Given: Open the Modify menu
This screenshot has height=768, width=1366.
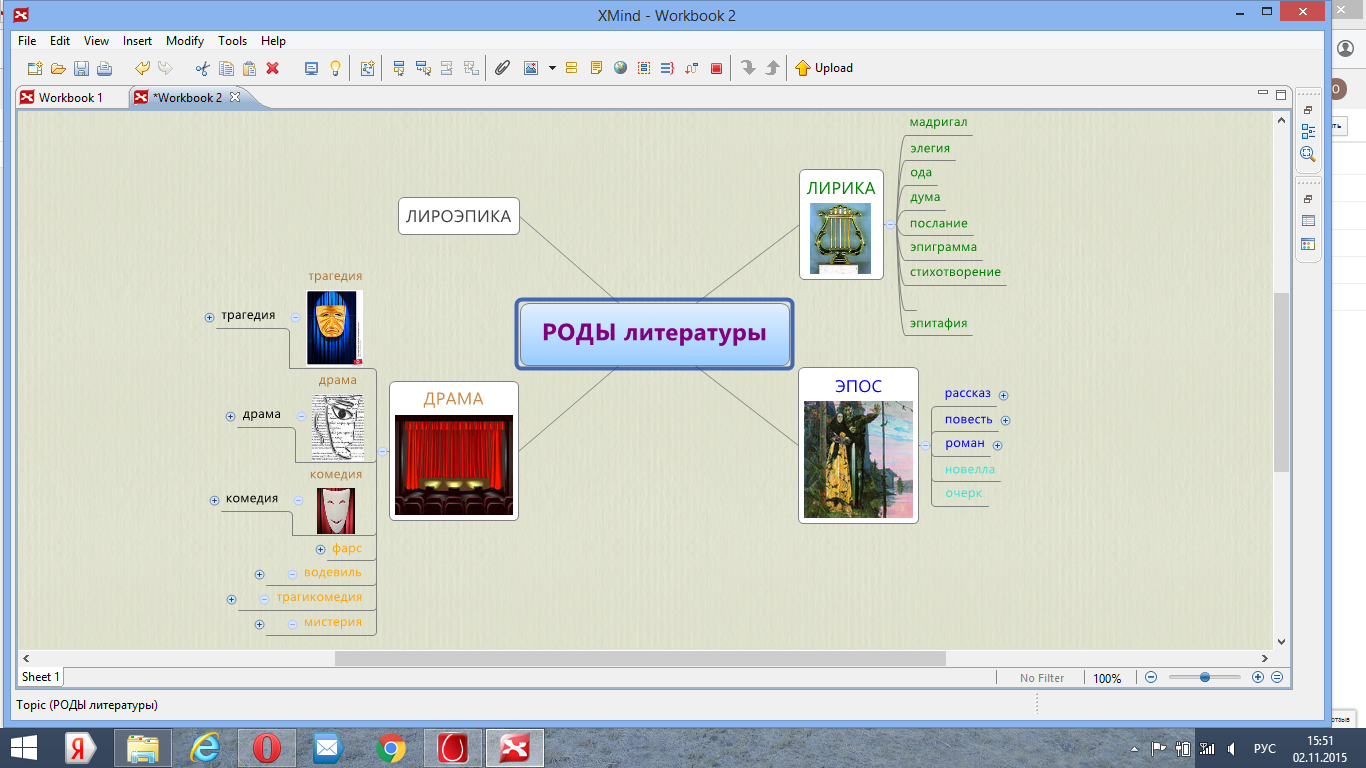Looking at the screenshot, I should [185, 41].
